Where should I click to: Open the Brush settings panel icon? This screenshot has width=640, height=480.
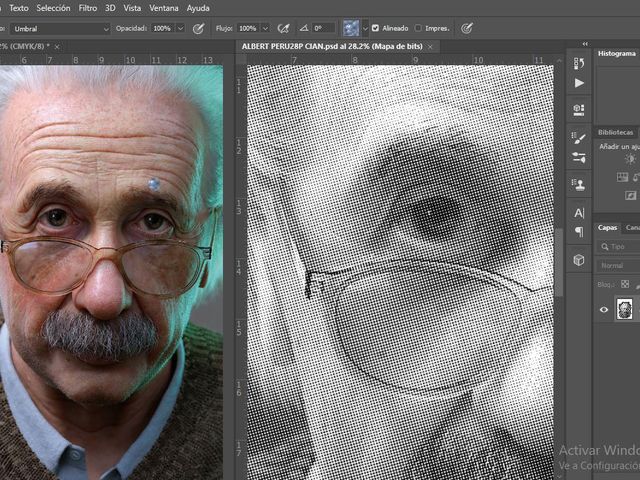[579, 137]
